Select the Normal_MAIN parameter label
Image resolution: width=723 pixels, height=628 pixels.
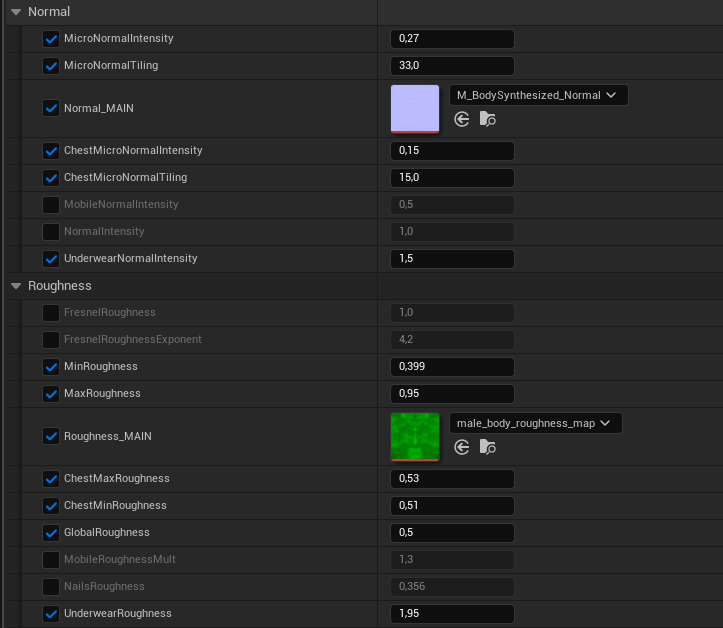pyautogui.click(x=99, y=108)
